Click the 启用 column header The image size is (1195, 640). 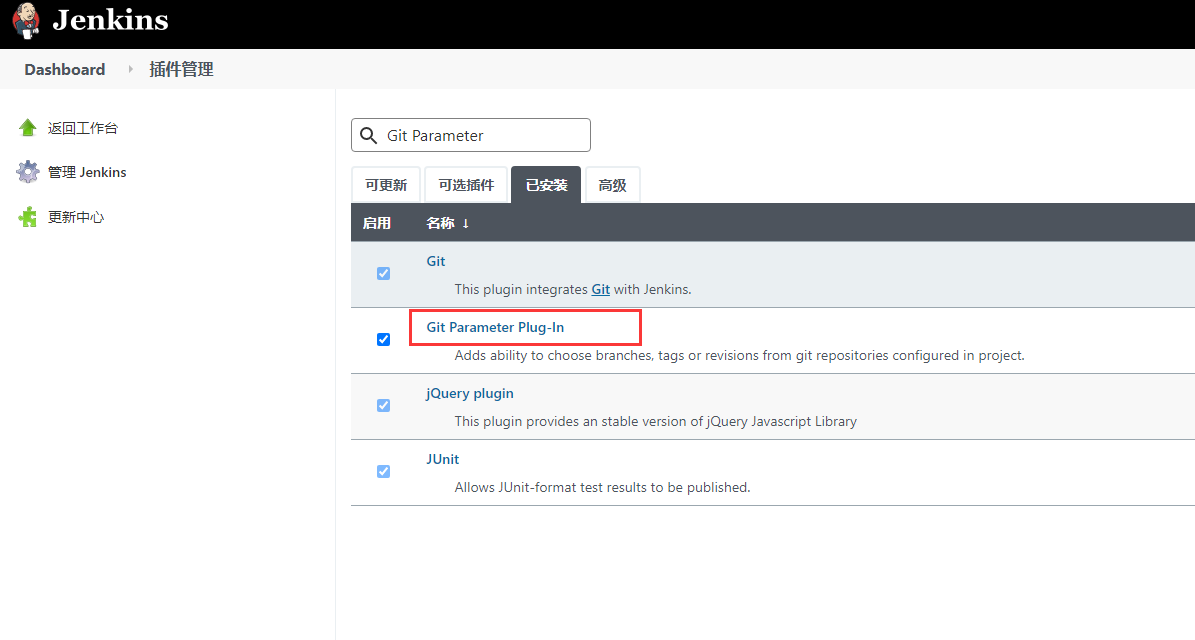(x=376, y=223)
